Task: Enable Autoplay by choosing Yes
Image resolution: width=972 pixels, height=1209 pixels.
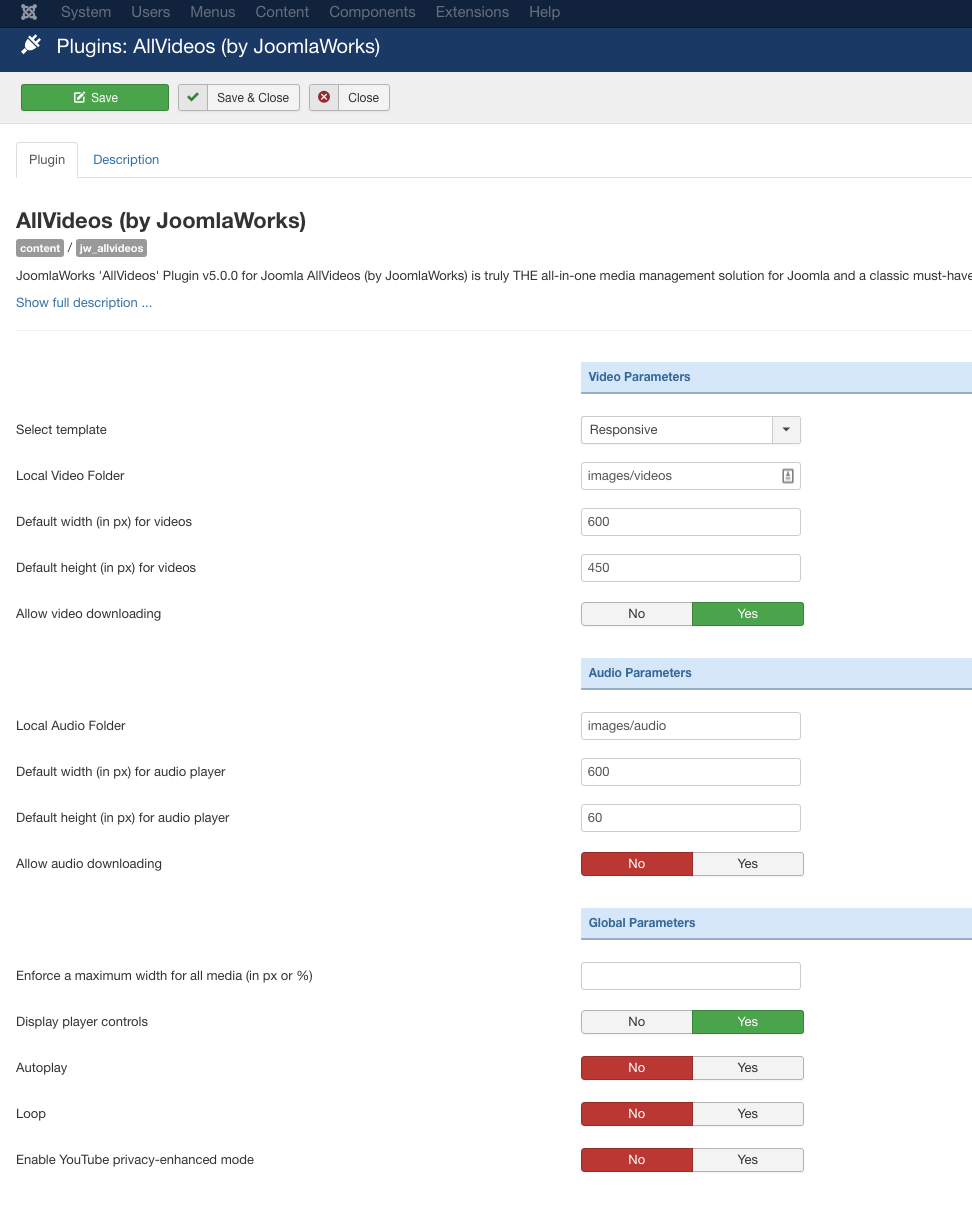Action: click(748, 1068)
